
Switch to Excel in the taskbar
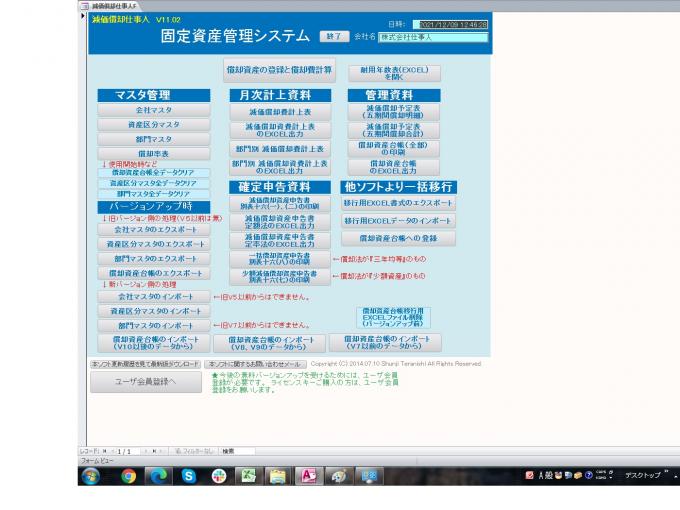pyautogui.click(x=247, y=476)
